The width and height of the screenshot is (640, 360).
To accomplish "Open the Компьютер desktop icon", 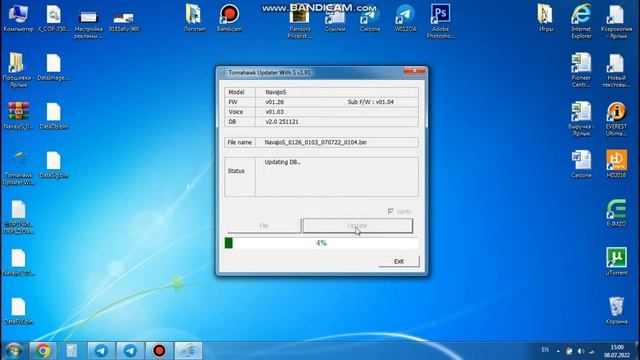I will [x=18, y=18].
